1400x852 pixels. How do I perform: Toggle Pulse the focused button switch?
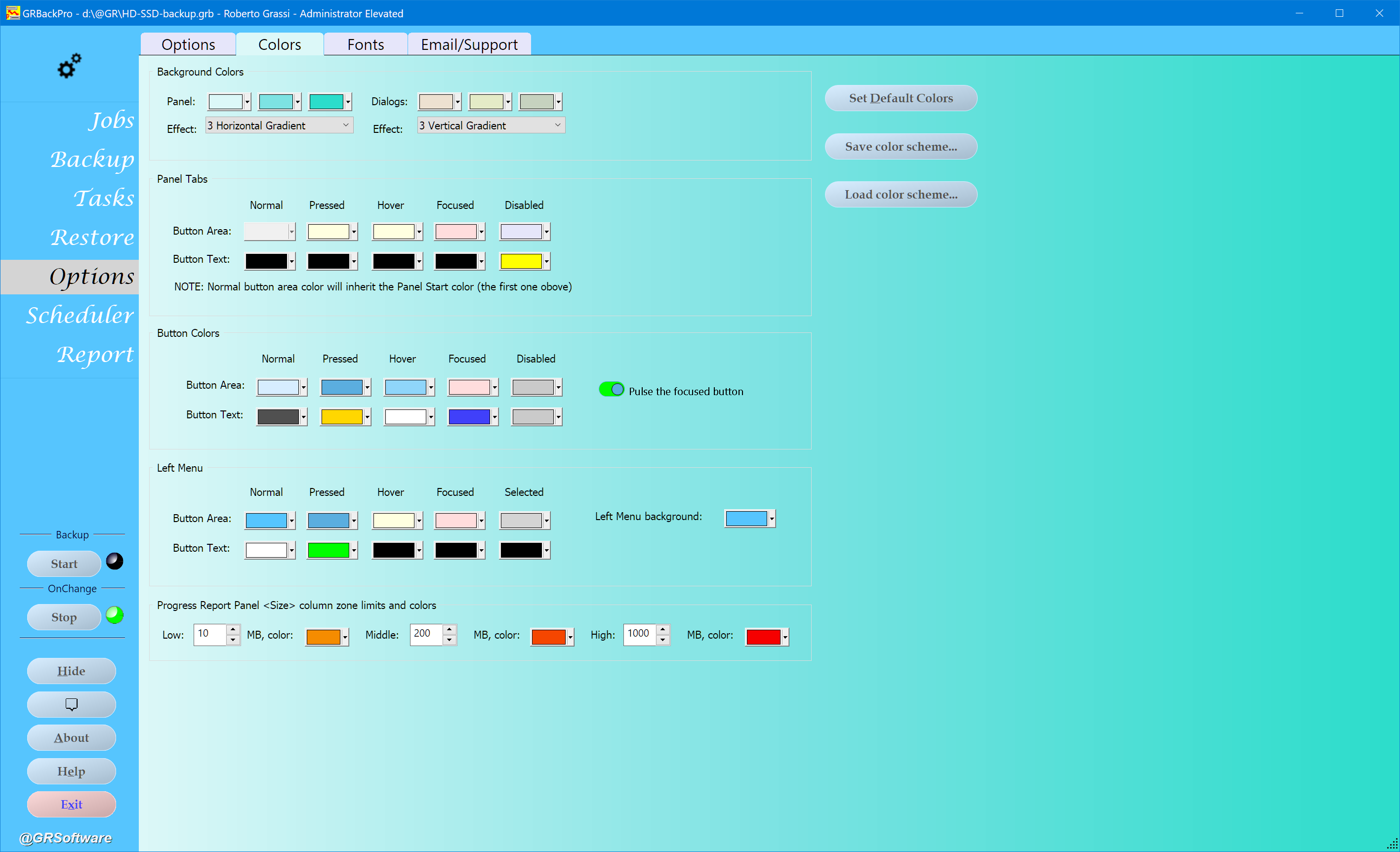tap(611, 390)
